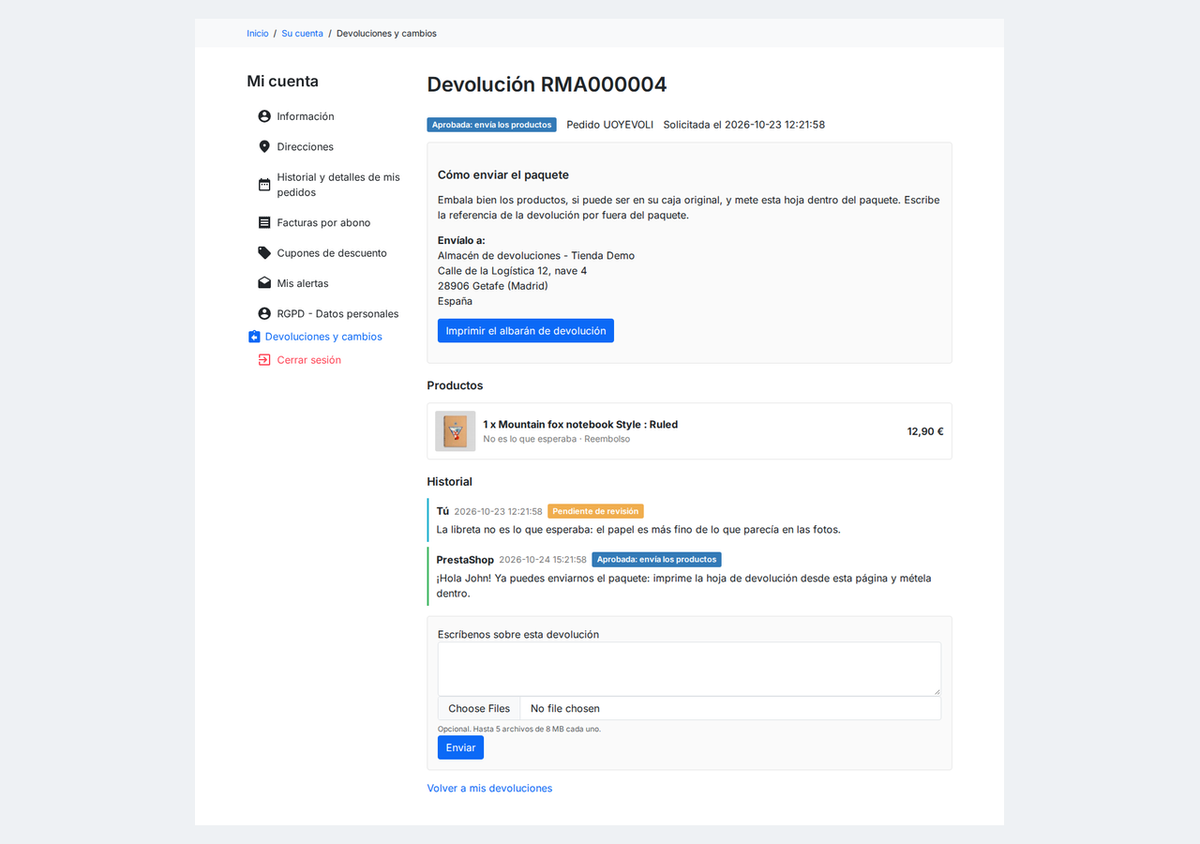Click the Direcciones location pin icon
Screen dimensions: 1200x844
(264, 146)
